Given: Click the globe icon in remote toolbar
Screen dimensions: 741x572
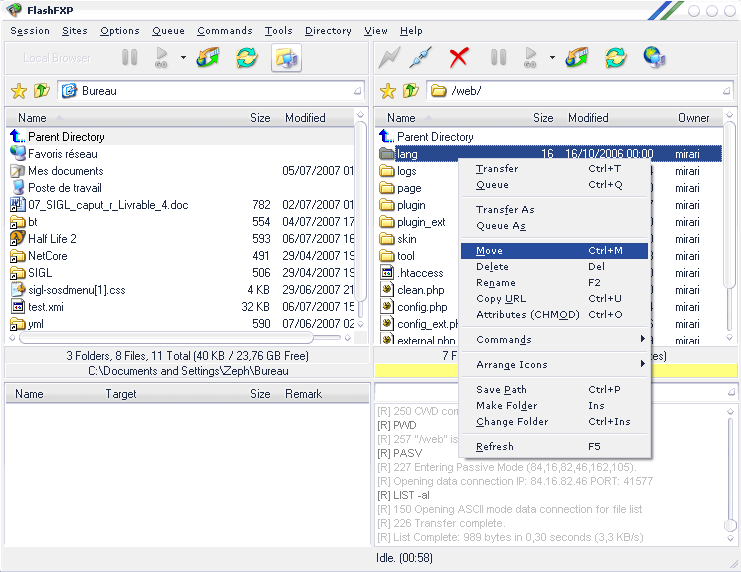Looking at the screenshot, I should click(x=654, y=58).
